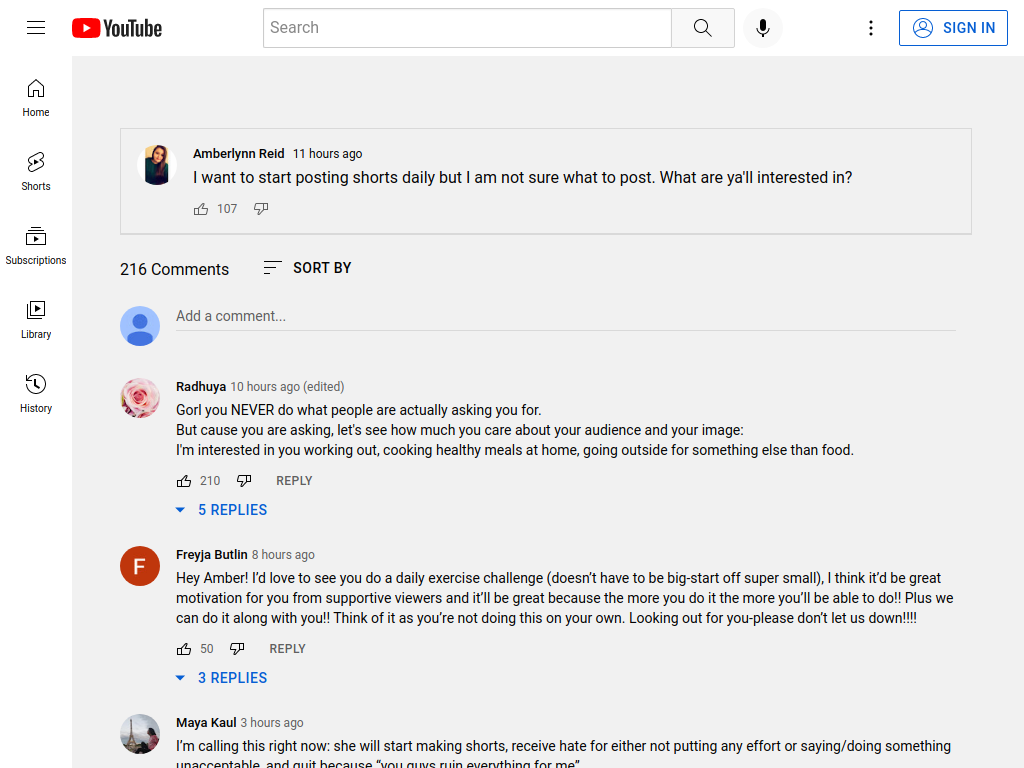Open Subscriptions in the sidebar
Screen dimensions: 1024x768
(36, 246)
